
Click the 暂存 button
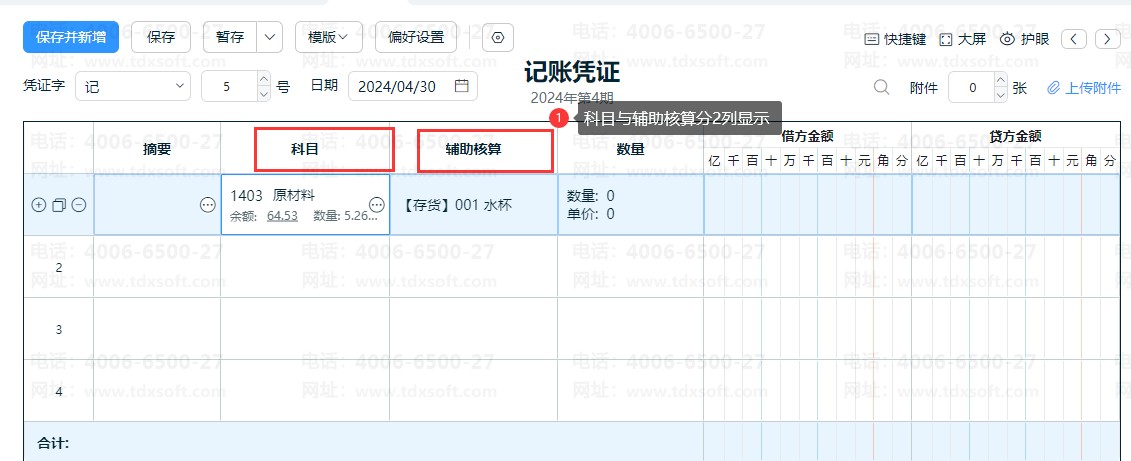coord(229,37)
